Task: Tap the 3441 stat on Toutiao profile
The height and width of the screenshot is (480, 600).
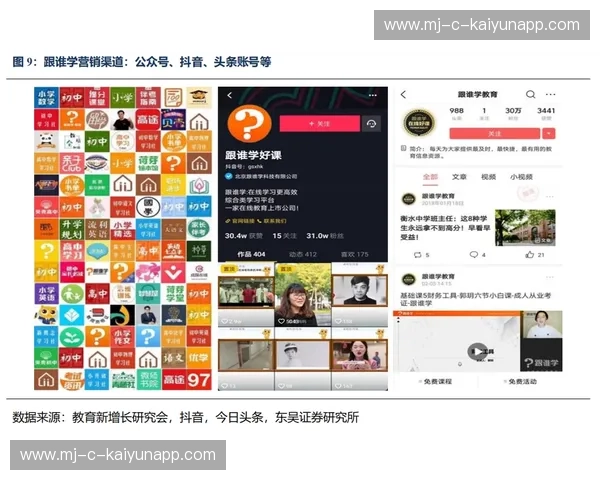Action: pos(546,113)
